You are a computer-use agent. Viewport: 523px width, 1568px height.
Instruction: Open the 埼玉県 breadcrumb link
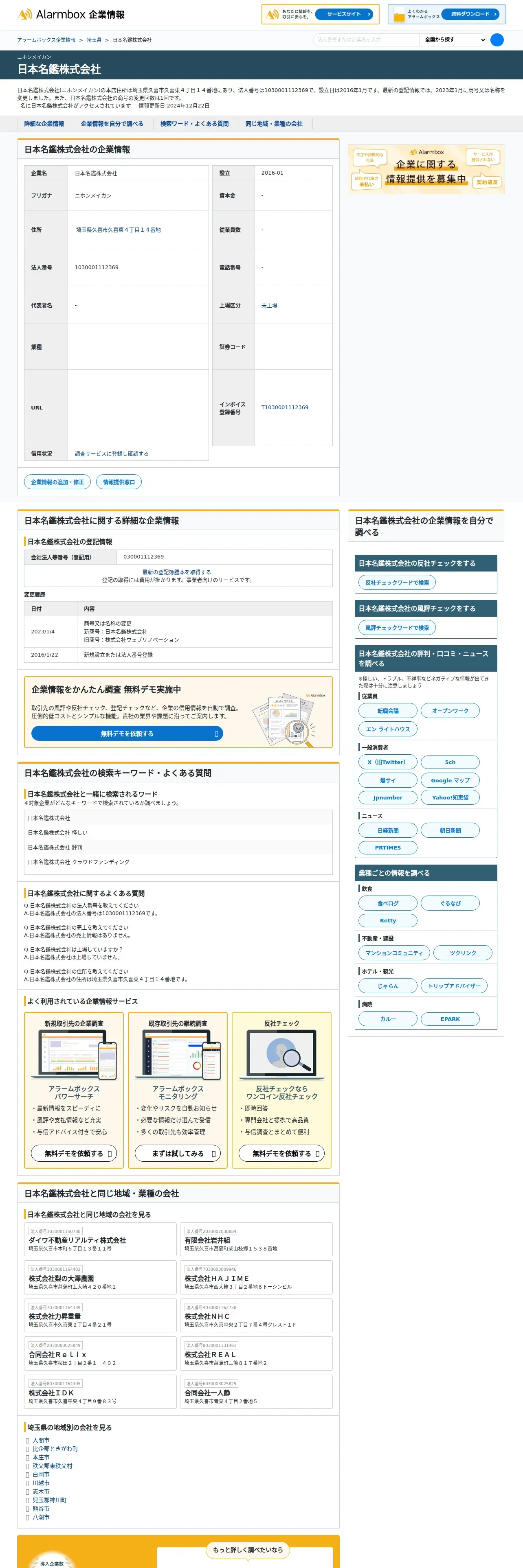(x=94, y=40)
